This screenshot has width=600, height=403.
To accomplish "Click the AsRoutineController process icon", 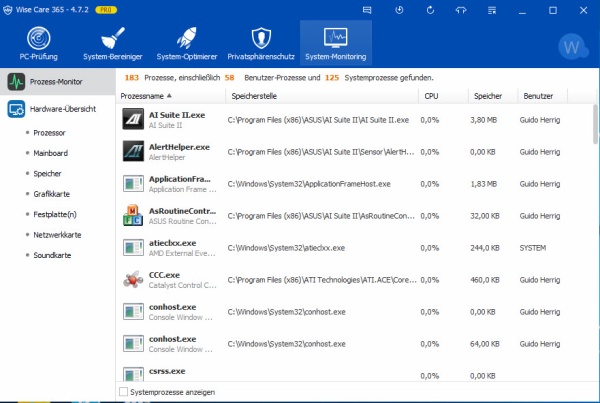I will (x=133, y=215).
